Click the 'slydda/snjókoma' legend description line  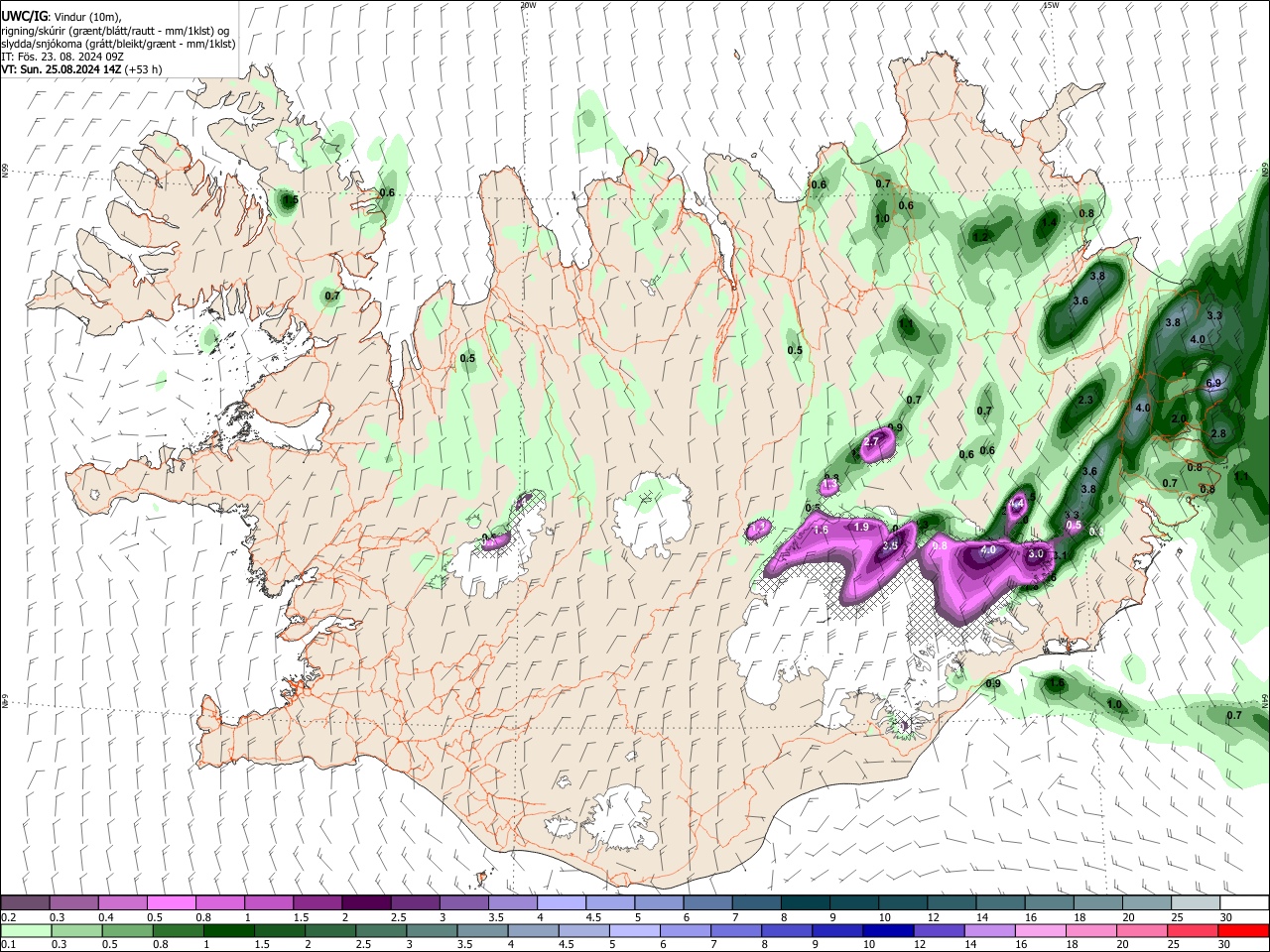coord(118,43)
